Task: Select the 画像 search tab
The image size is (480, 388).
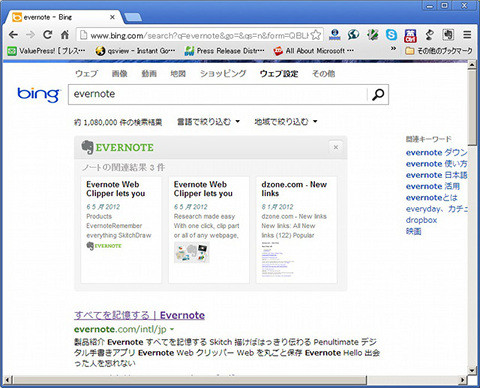Action: [x=119, y=74]
